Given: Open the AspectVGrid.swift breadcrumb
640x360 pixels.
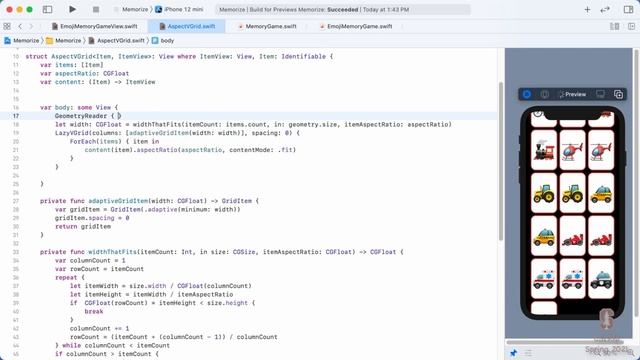Looking at the screenshot, I should click(x=117, y=40).
